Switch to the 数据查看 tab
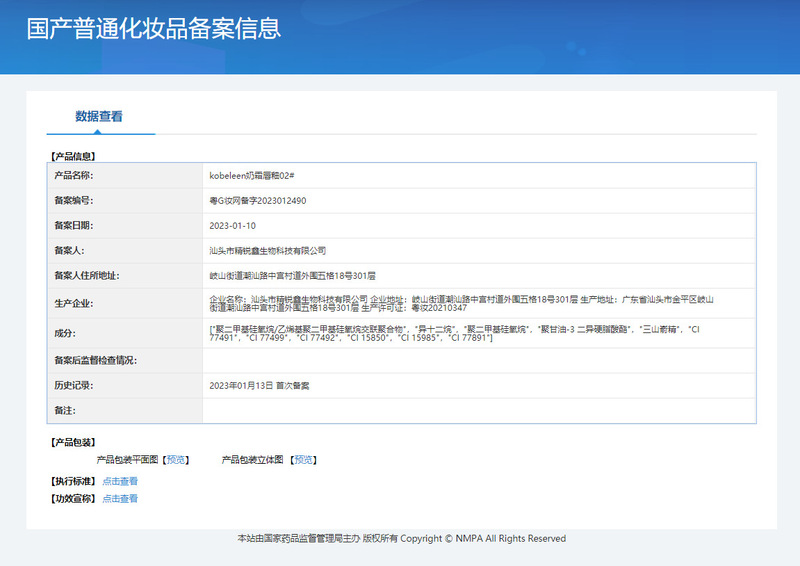This screenshot has height=566, width=800. 99,116
